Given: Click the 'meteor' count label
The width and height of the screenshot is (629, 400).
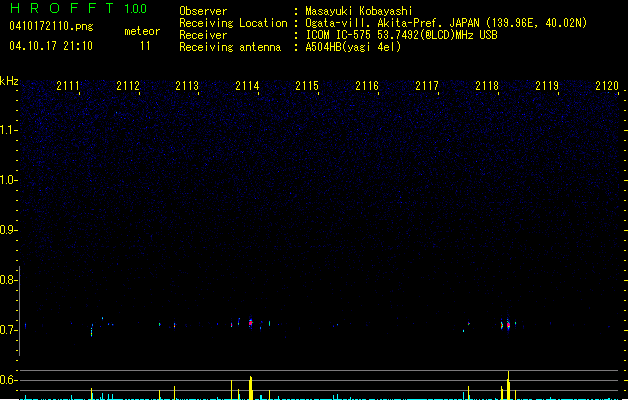Looking at the screenshot, I should (142, 31).
